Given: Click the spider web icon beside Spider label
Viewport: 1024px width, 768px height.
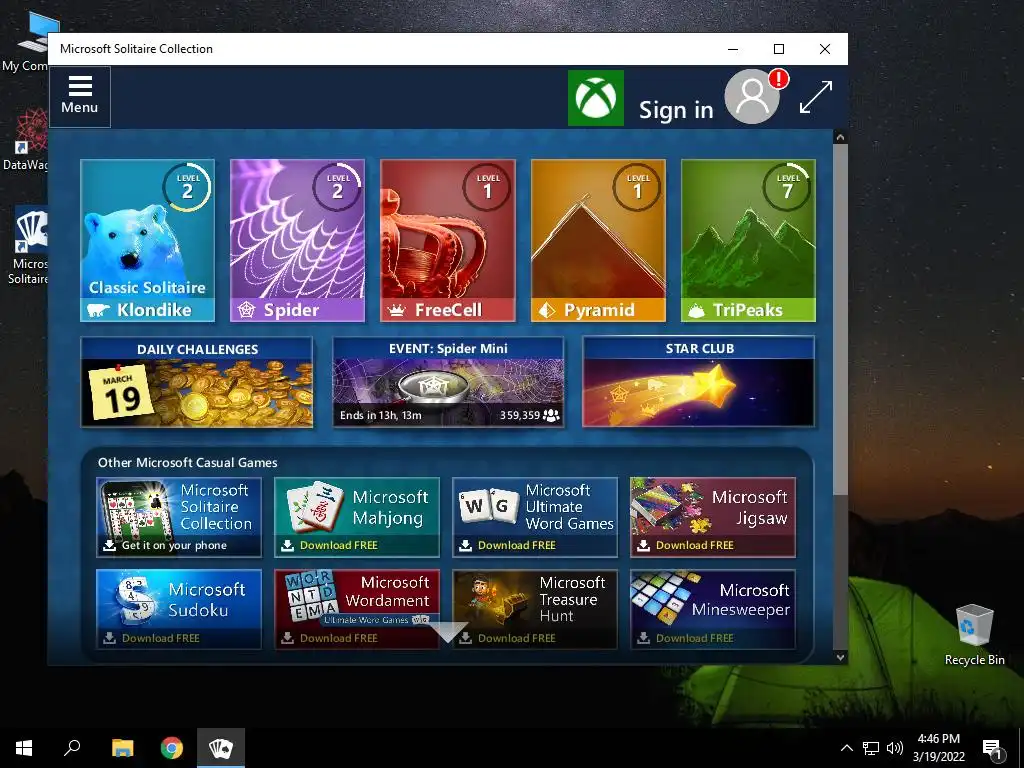Looking at the screenshot, I should (x=246, y=310).
